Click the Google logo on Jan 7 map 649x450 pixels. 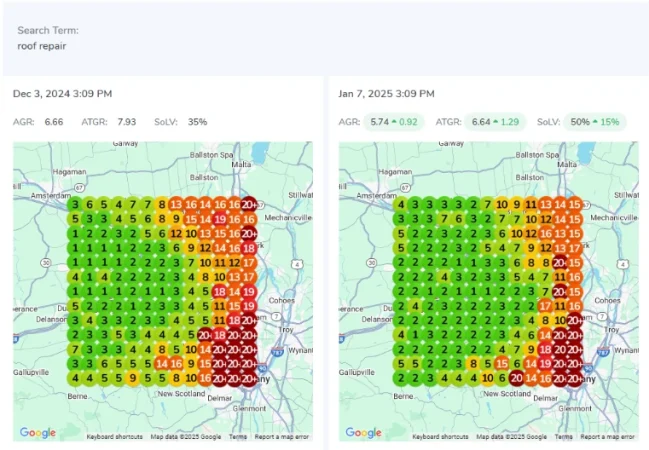tap(365, 432)
